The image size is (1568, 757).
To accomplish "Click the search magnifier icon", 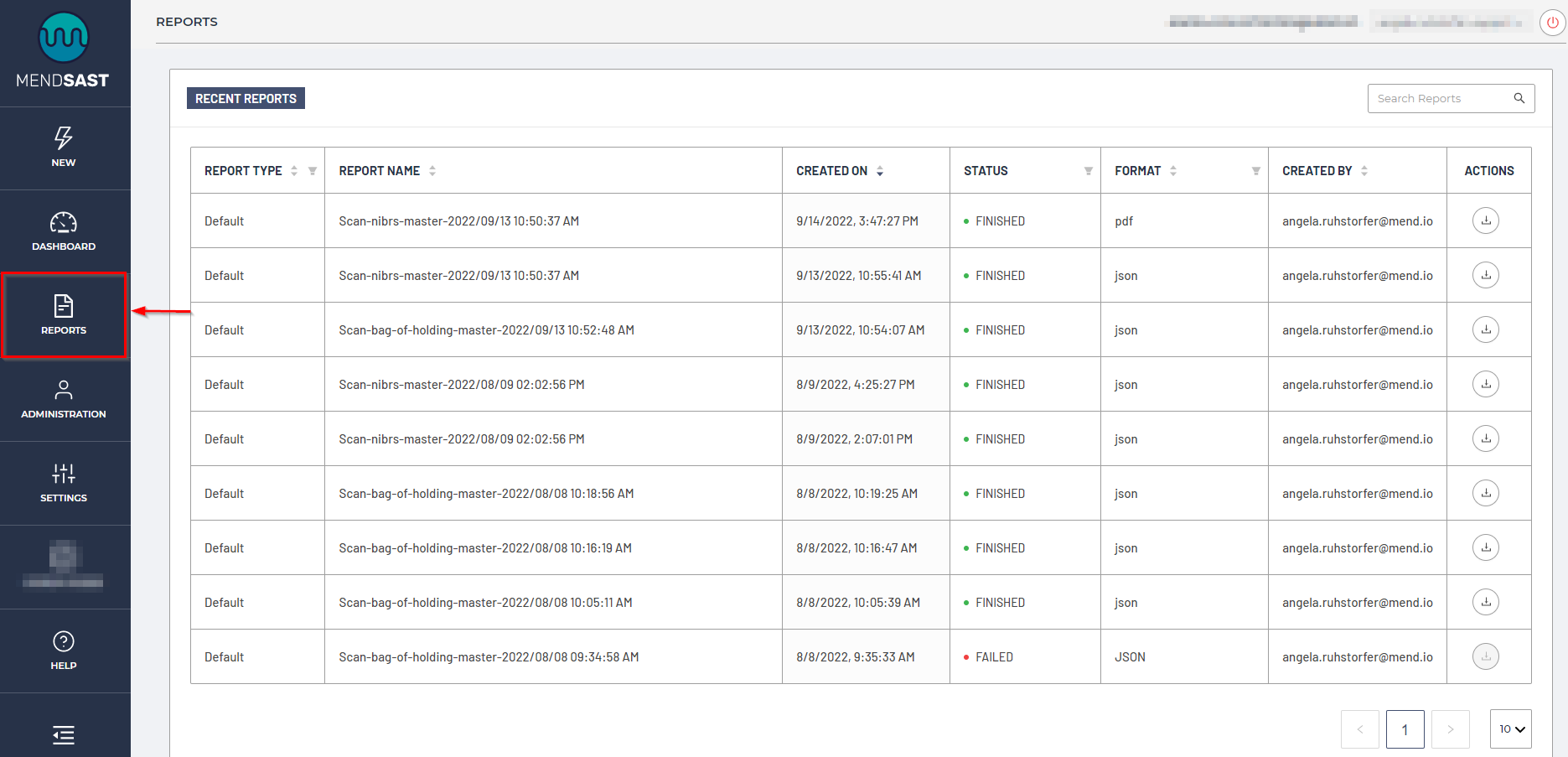I will click(x=1519, y=98).
